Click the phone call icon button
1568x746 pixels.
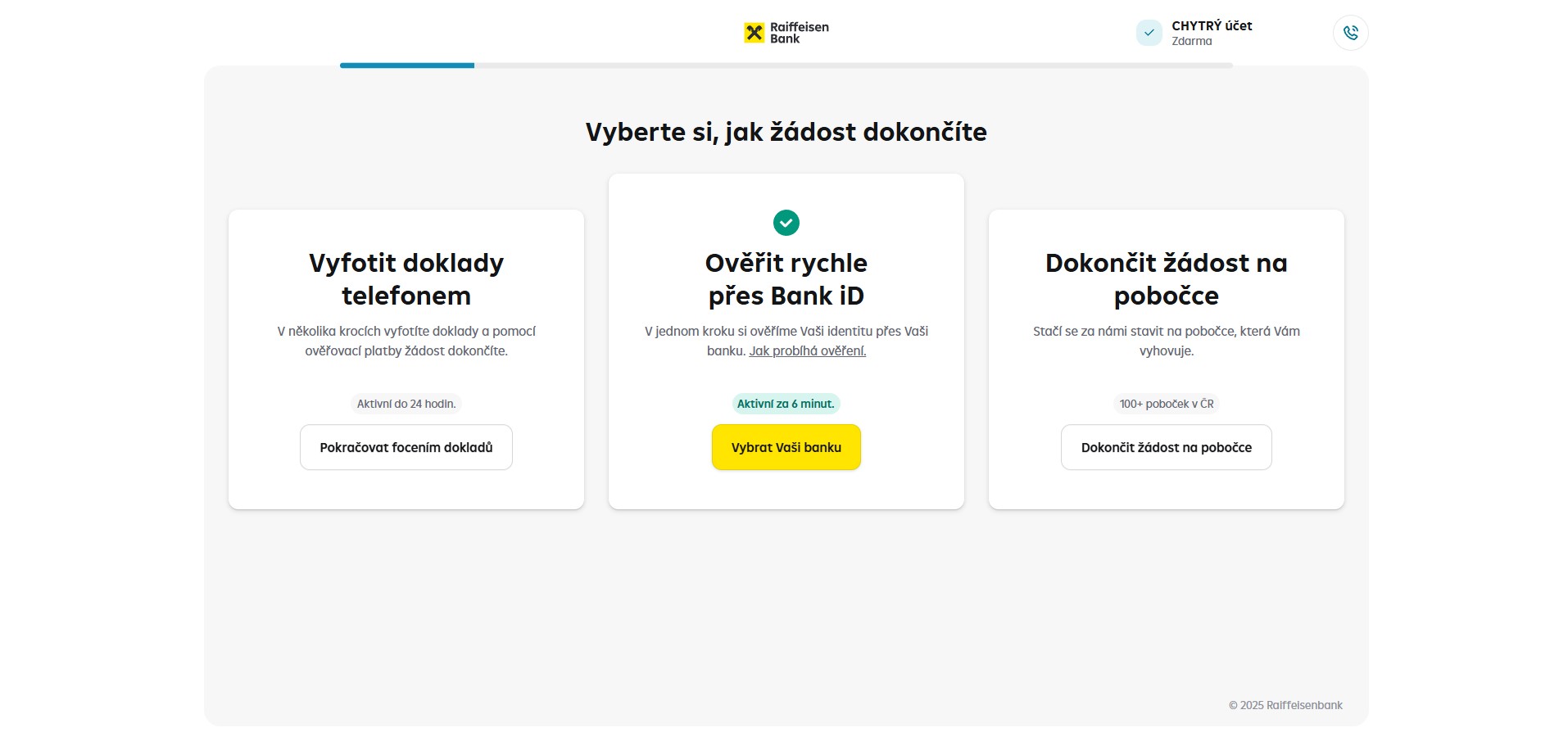point(1350,33)
